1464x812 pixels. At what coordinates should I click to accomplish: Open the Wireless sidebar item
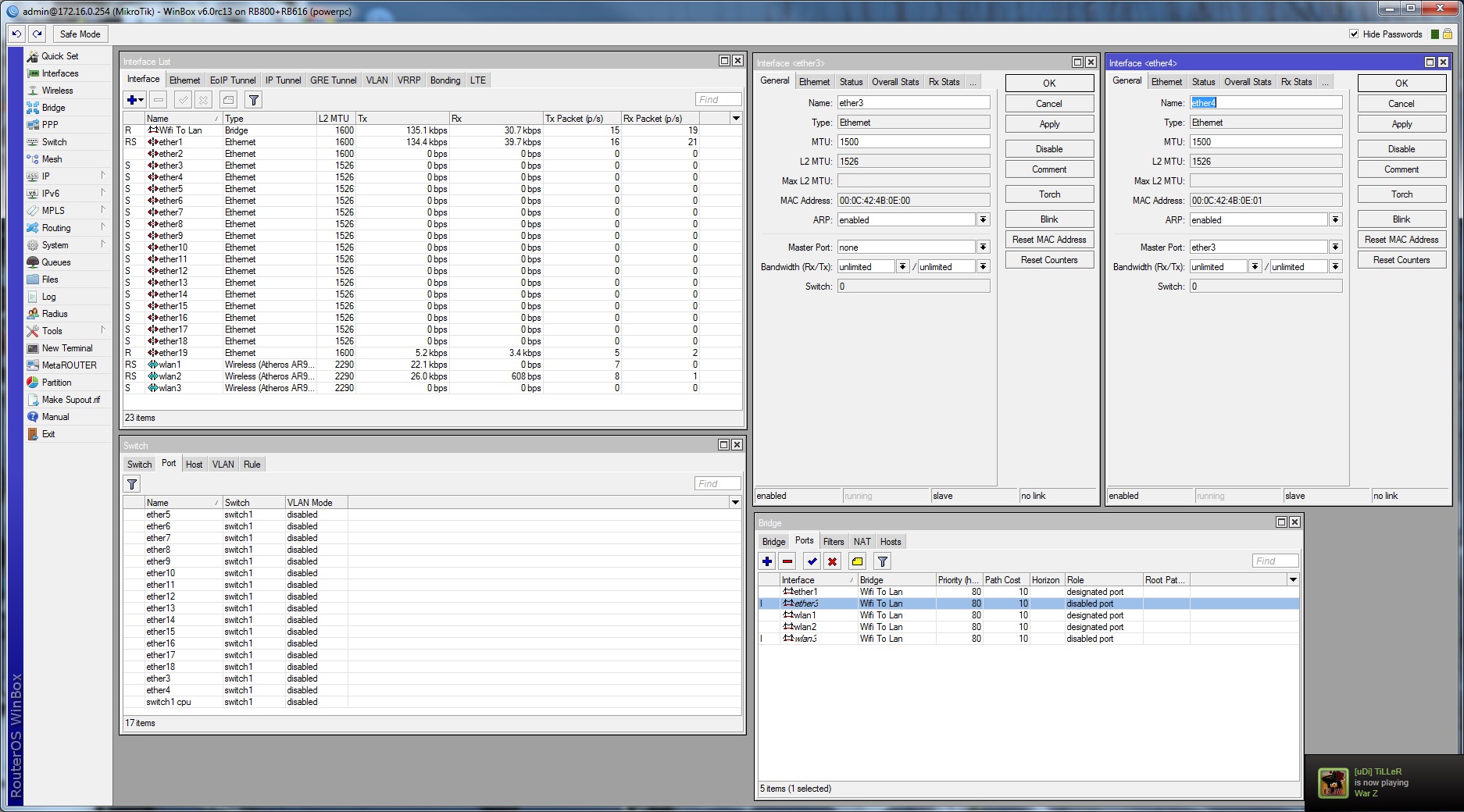coord(57,91)
